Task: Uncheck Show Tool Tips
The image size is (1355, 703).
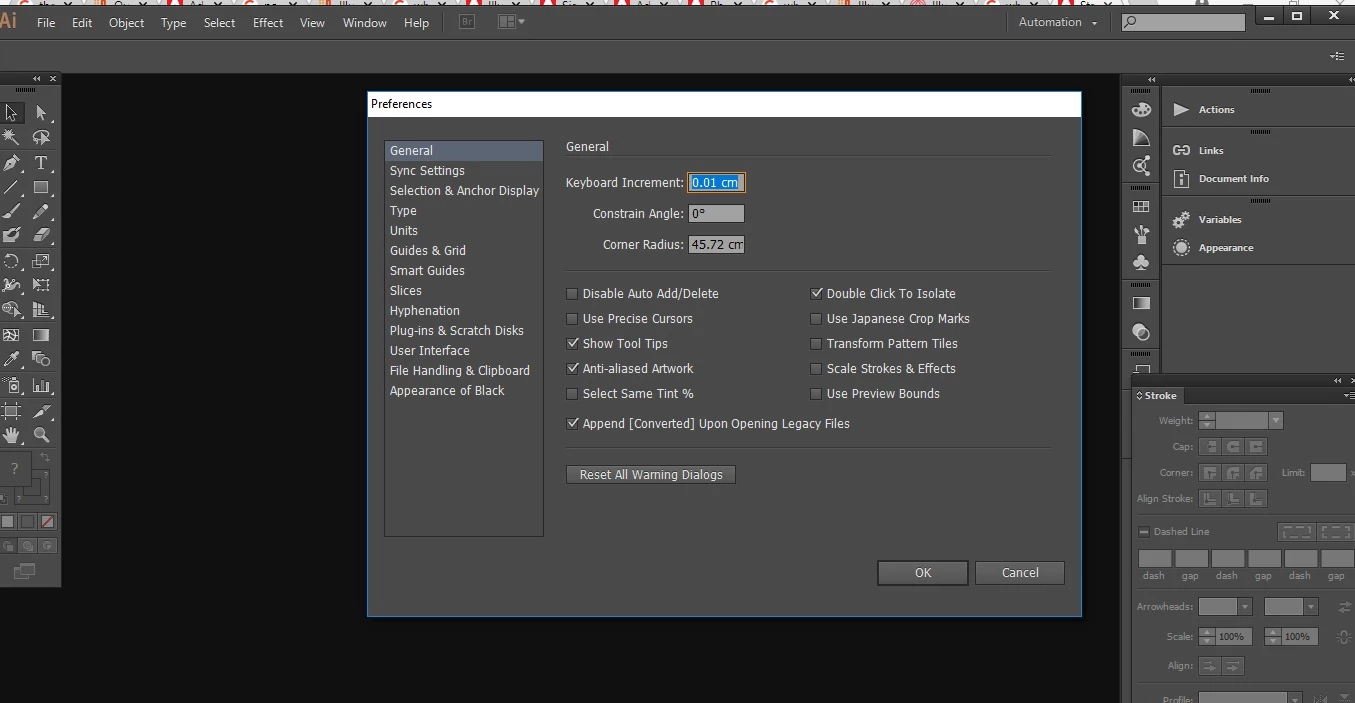Action: pos(572,344)
